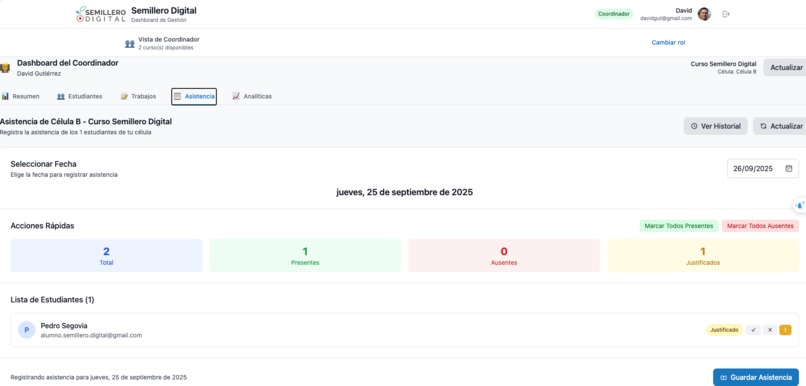This screenshot has height=386, width=806.
Task: Click the Curso Semillero Digital label at top right
Action: pos(723,64)
